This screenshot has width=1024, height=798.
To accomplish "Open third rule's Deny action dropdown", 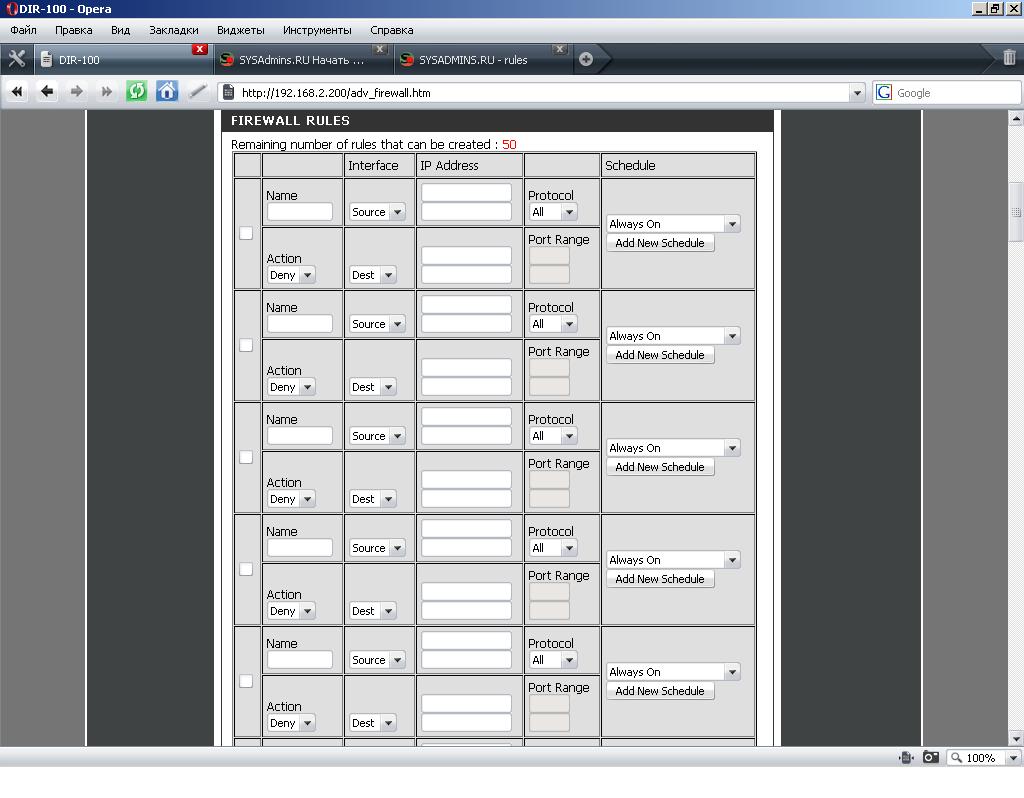I will (x=291, y=499).
